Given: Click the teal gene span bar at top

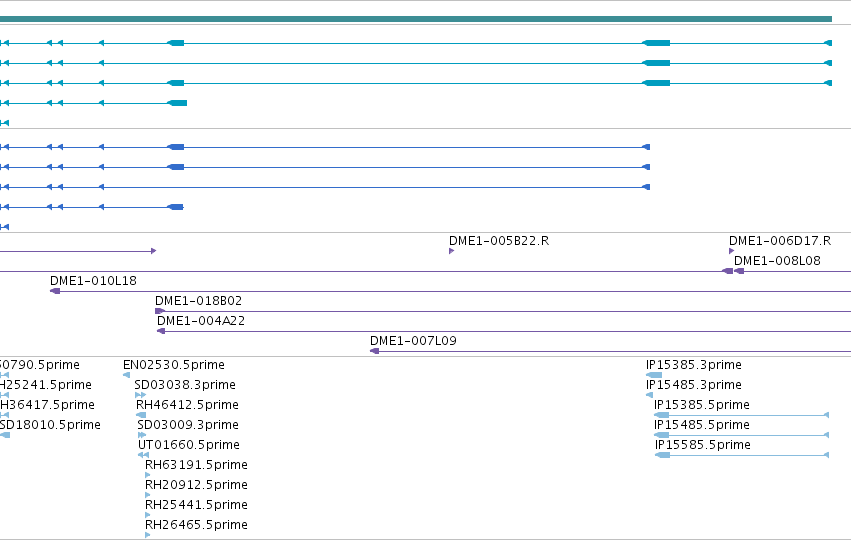Looking at the screenshot, I should 416,19.
